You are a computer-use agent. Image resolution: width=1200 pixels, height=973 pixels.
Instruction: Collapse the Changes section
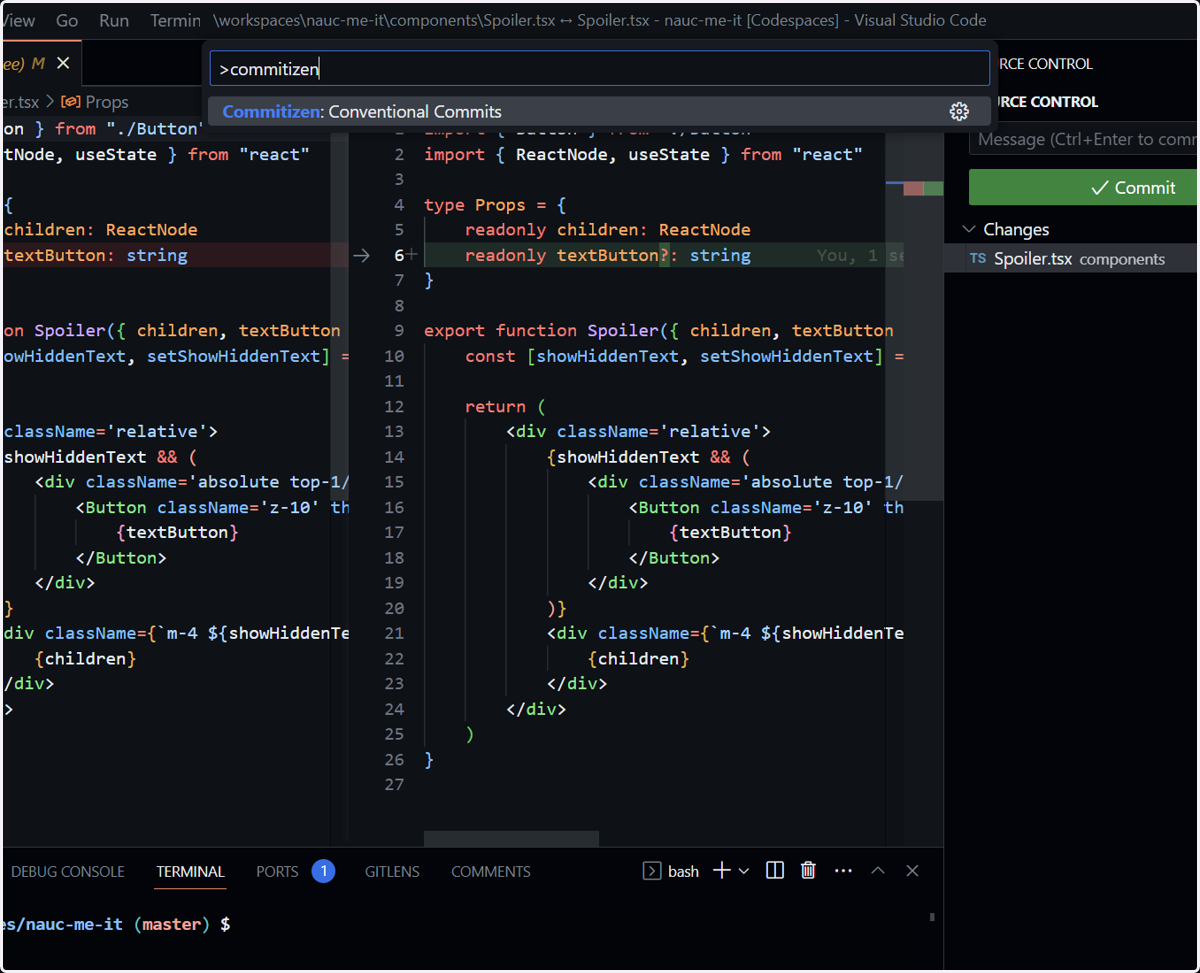point(968,229)
